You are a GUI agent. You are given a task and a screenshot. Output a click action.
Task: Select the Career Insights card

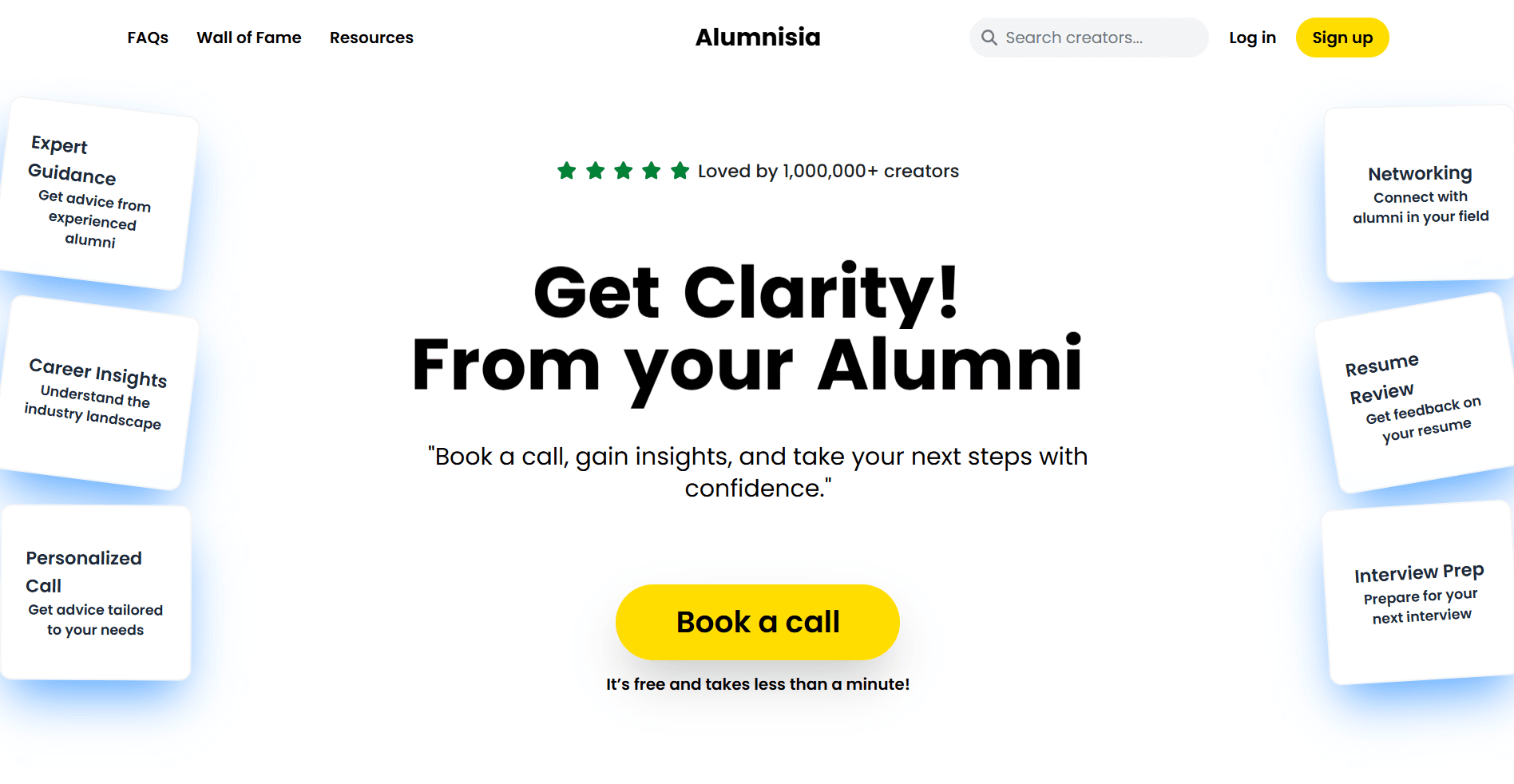coord(94,393)
